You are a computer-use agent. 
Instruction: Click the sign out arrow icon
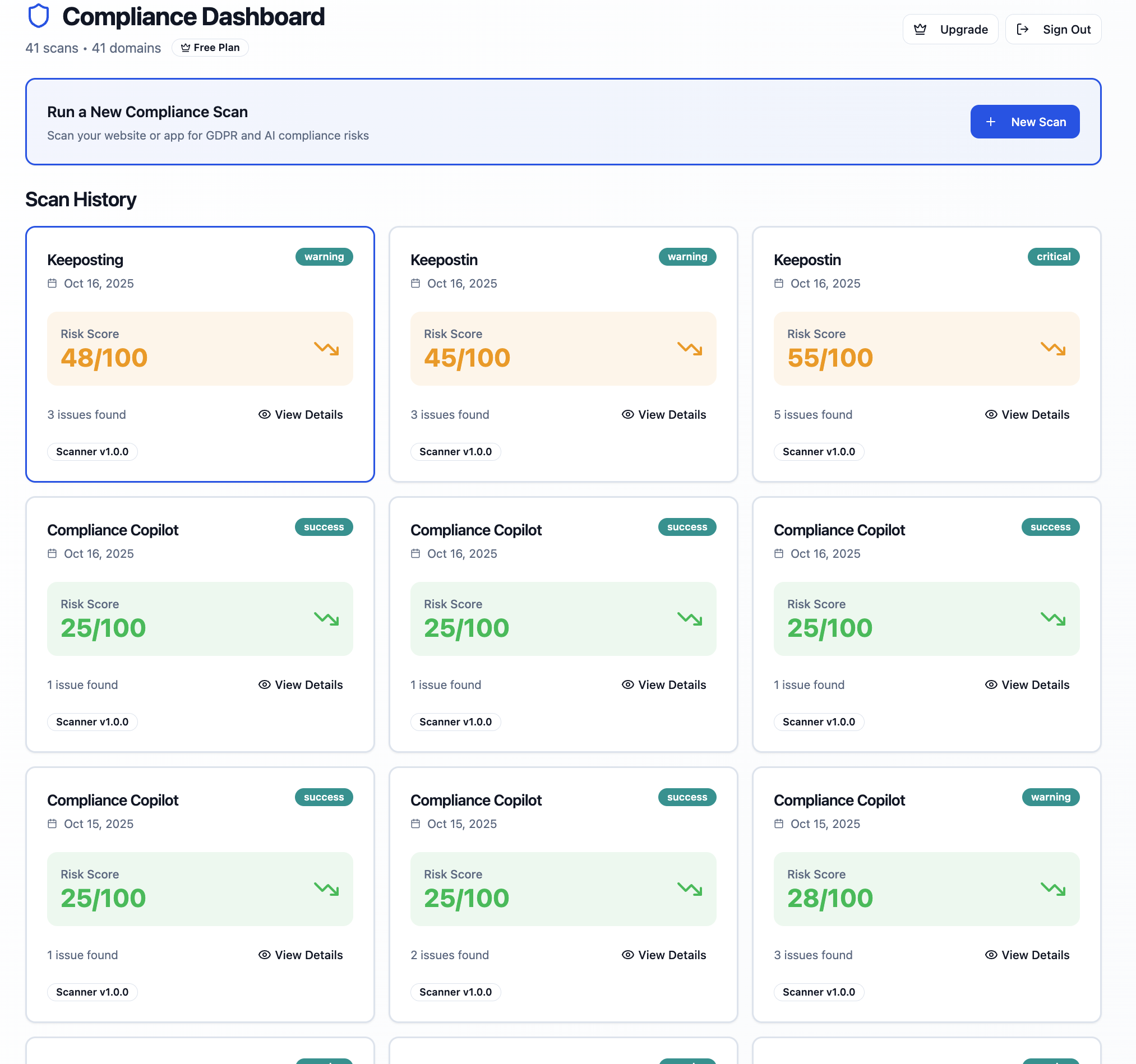[x=1023, y=29]
